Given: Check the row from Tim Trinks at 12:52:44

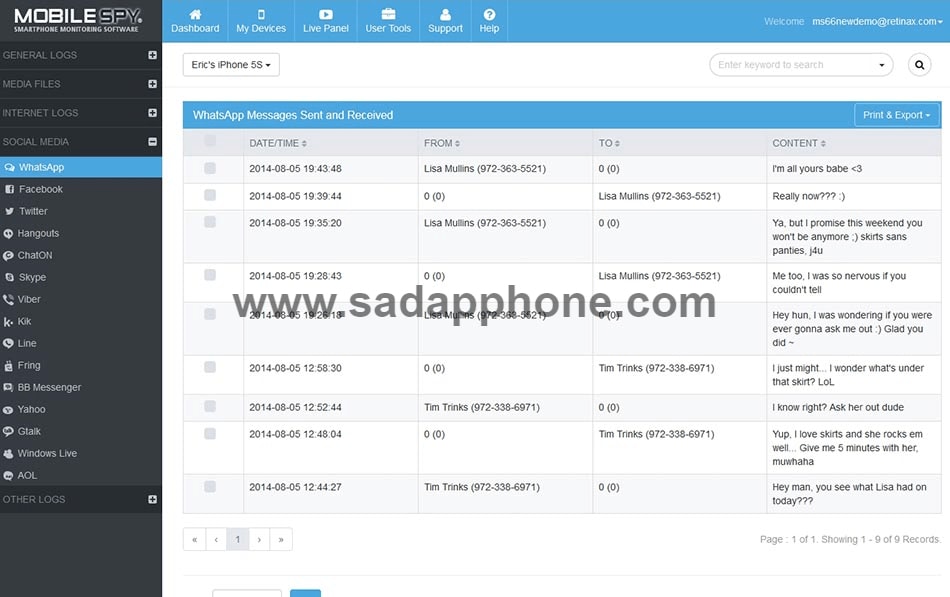Looking at the screenshot, I should (x=210, y=407).
